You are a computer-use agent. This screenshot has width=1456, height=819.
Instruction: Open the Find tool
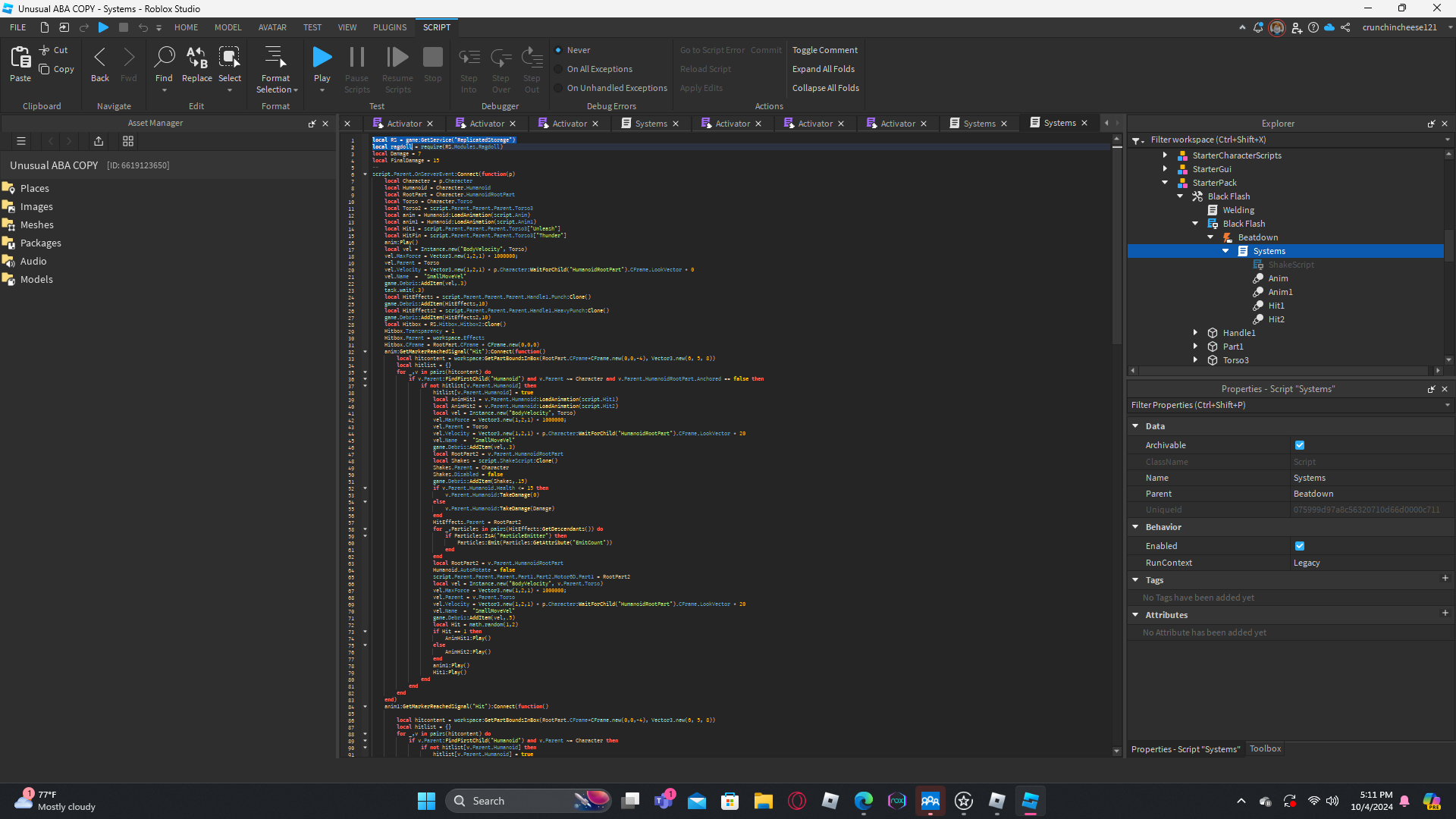click(164, 68)
